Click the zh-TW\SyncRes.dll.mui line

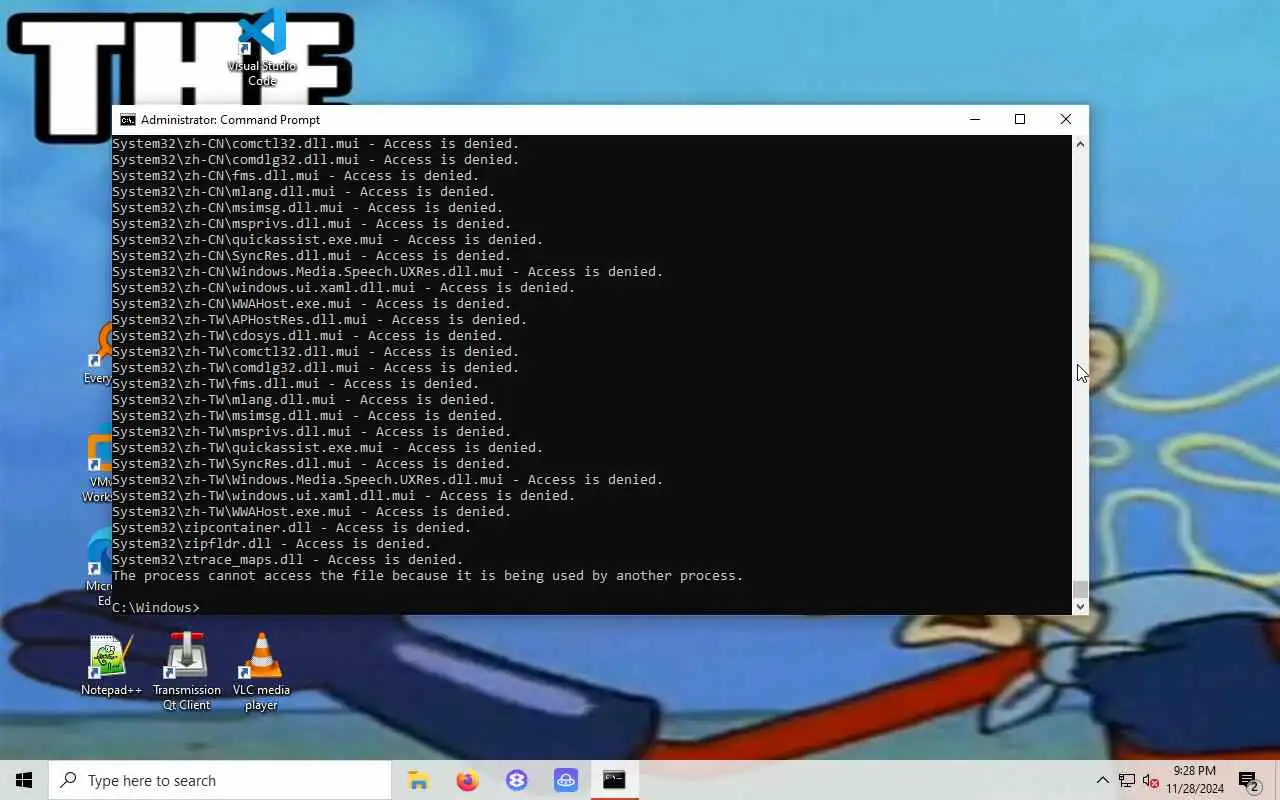click(x=312, y=464)
